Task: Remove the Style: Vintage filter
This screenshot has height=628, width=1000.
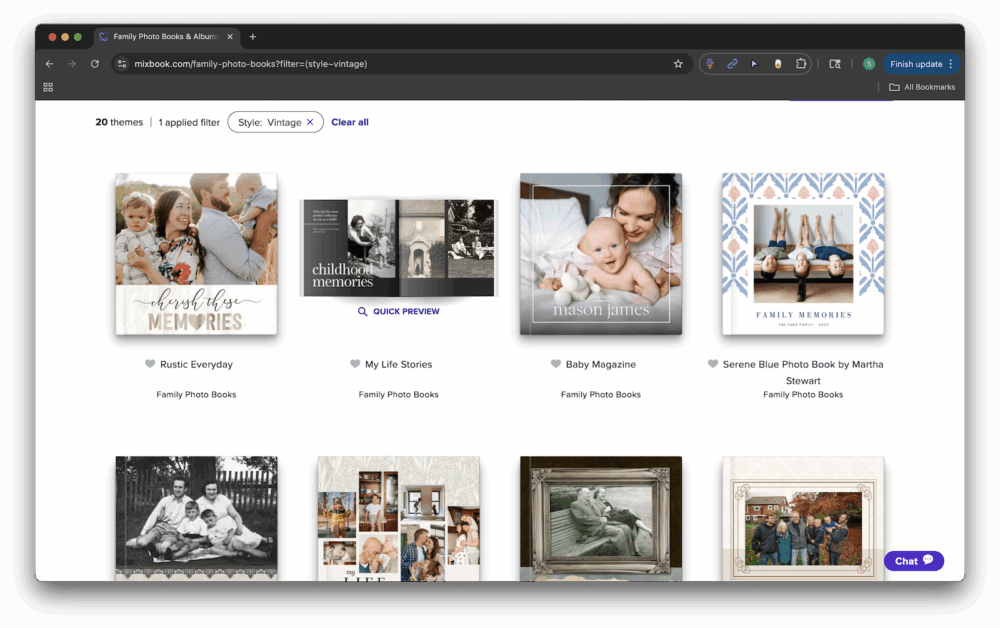Action: pos(310,122)
